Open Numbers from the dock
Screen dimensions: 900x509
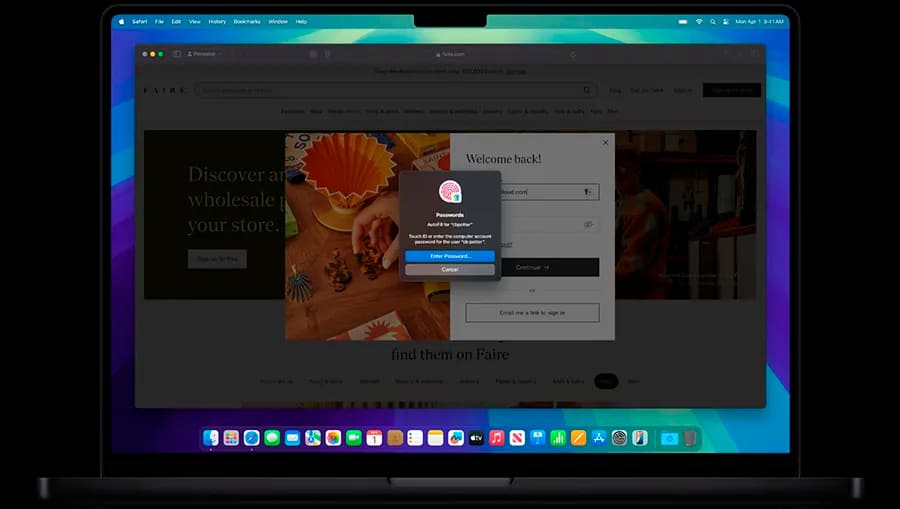[x=558, y=438]
